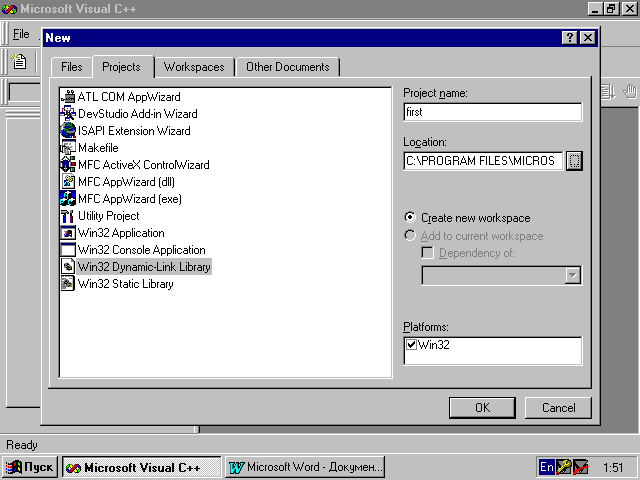Click the taskbar clock showing 1:51
Screen dimensions: 640x480
[x=613, y=467]
